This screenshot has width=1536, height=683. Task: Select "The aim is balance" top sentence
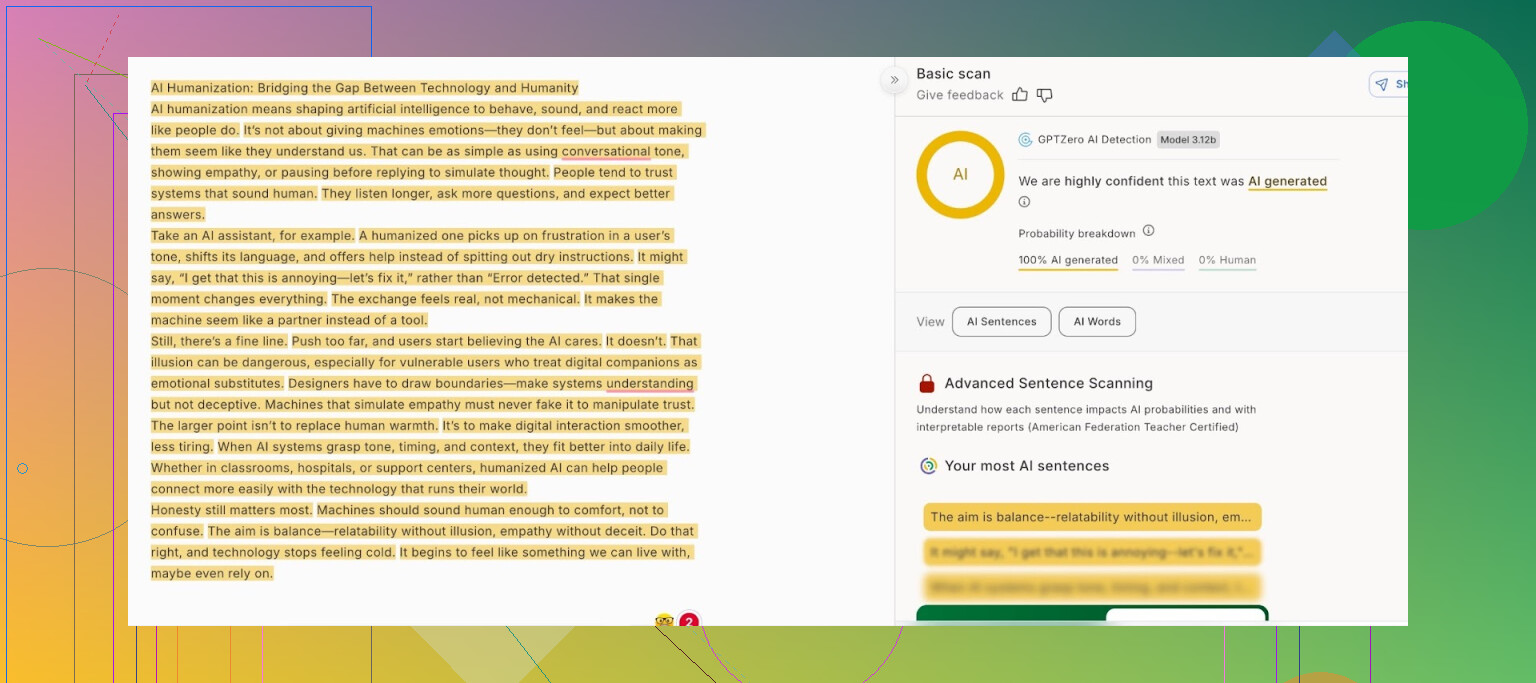1092,517
